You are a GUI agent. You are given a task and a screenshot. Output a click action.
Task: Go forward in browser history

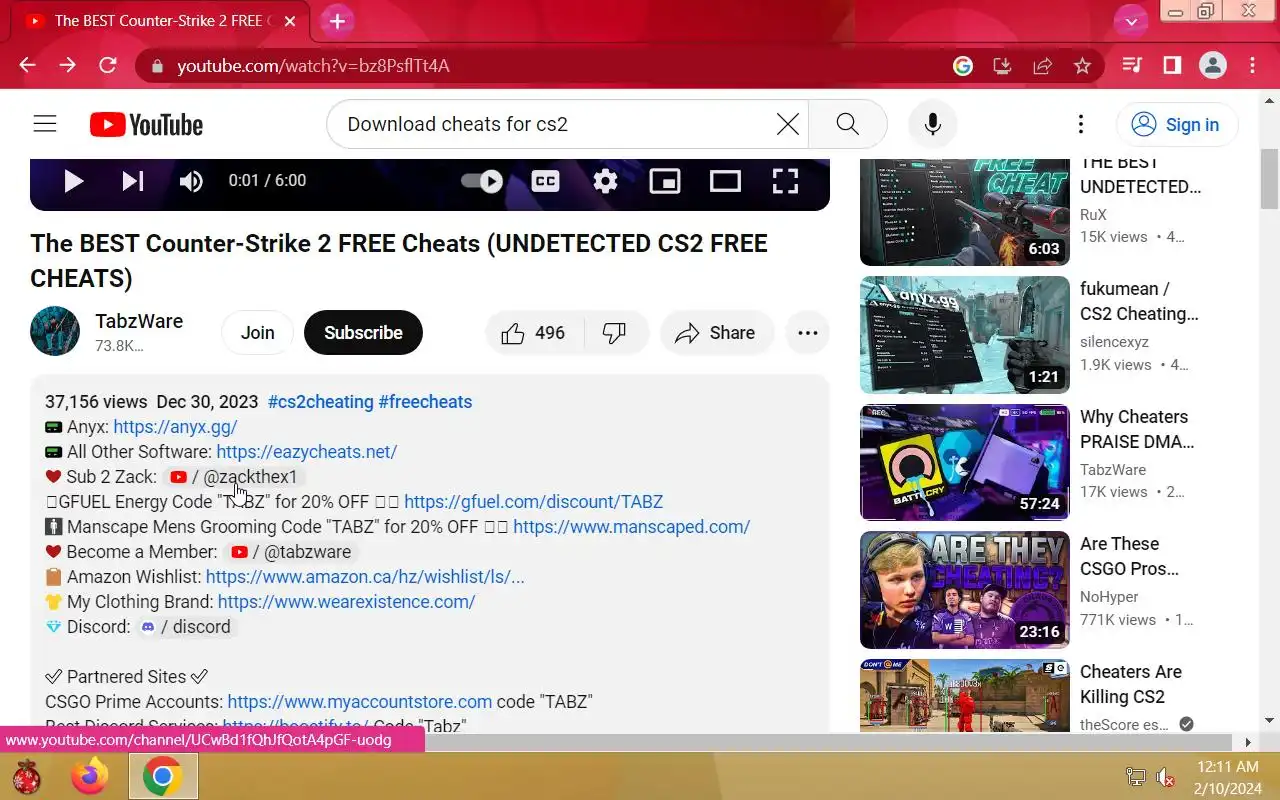(x=67, y=65)
